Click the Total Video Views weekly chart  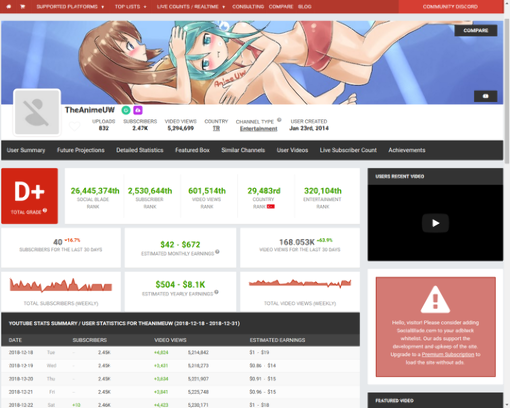[x=300, y=283]
